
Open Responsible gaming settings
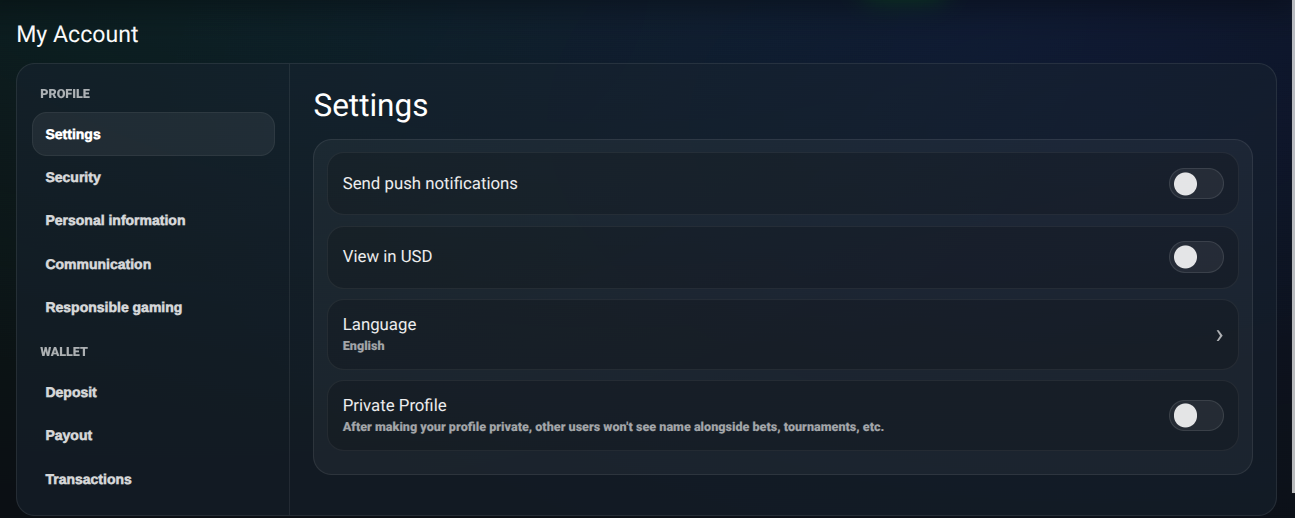point(113,307)
